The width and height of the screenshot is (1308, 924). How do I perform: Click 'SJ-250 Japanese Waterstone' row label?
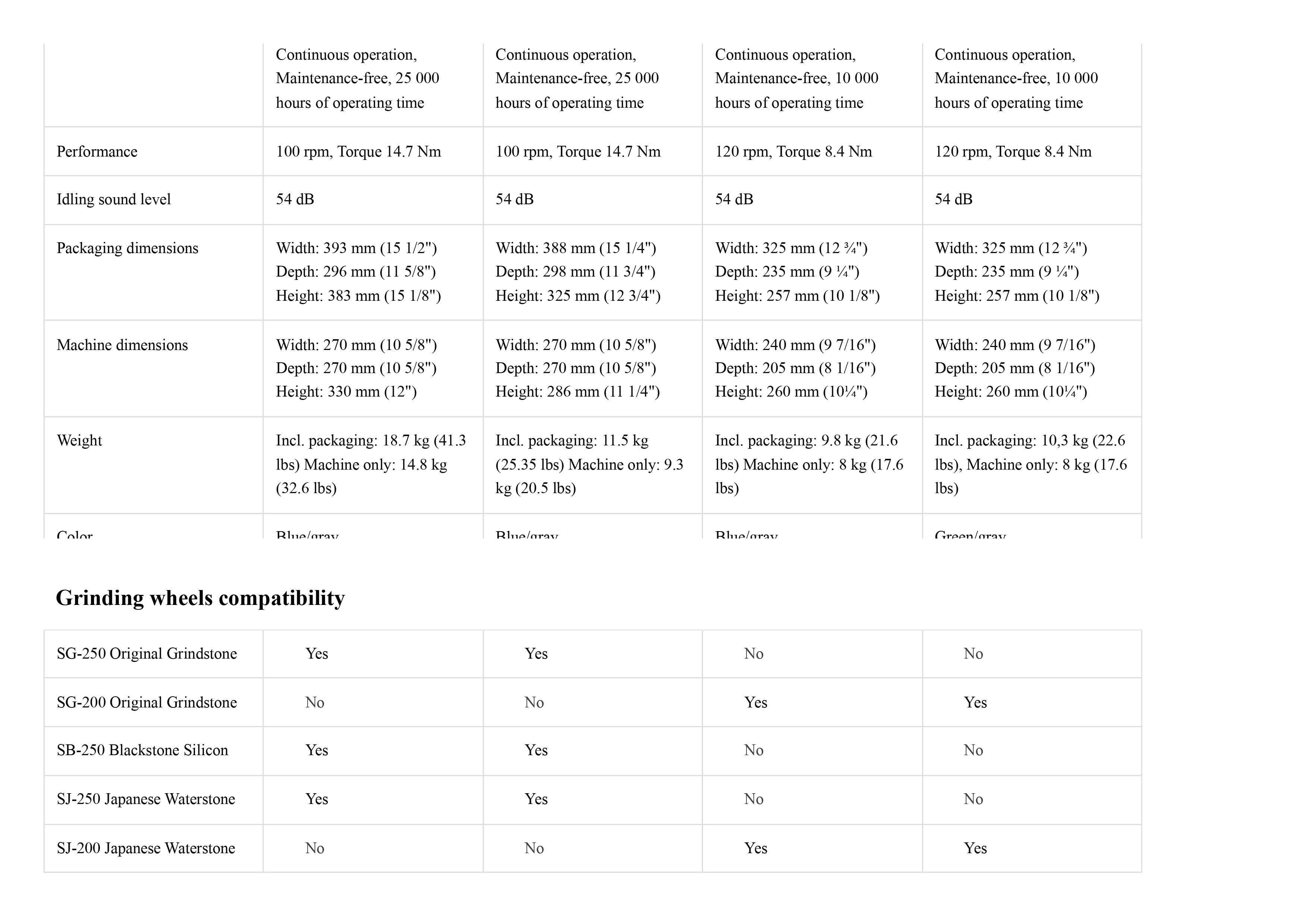point(145,800)
